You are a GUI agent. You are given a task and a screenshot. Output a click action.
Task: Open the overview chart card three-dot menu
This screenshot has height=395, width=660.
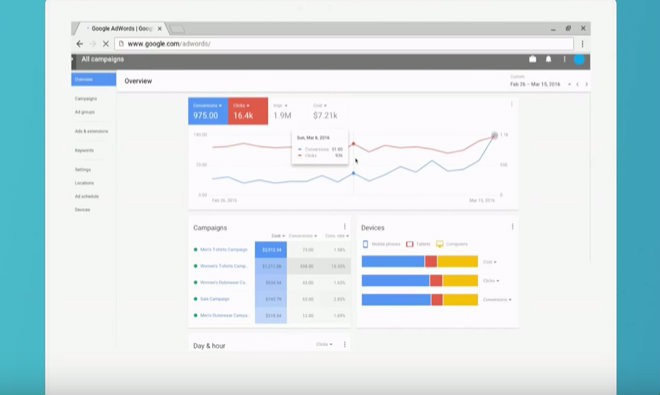point(512,104)
